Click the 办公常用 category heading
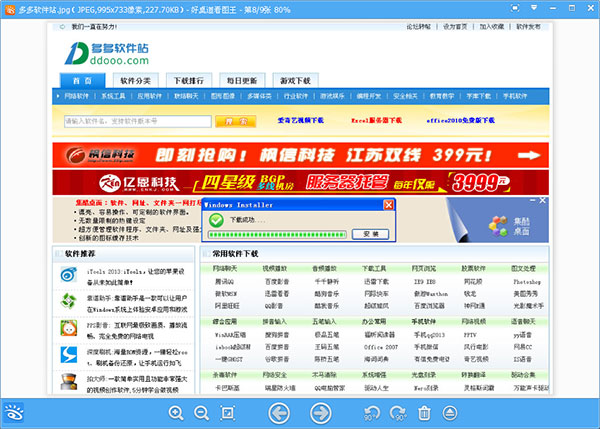600x429 pixels. point(374,321)
